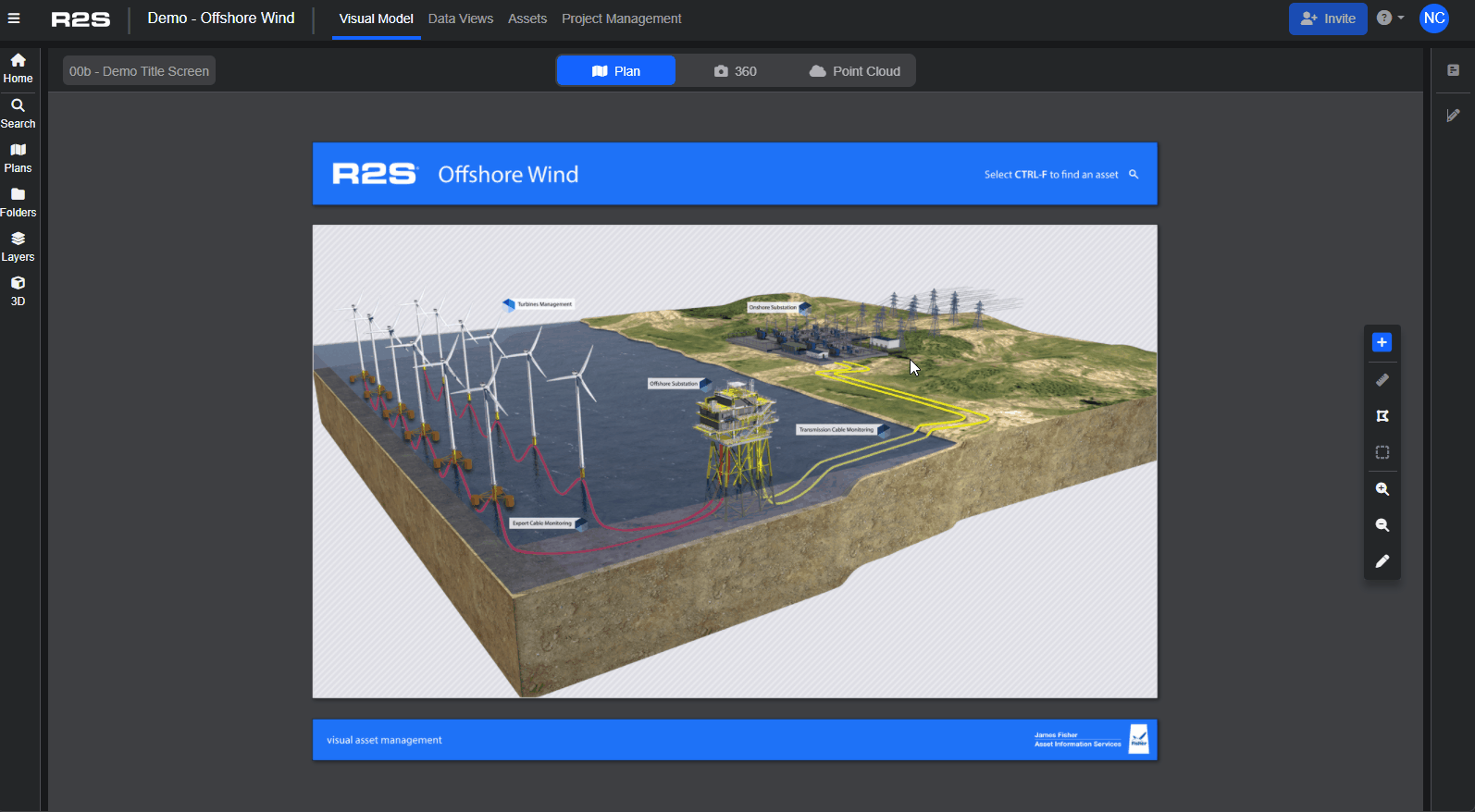The image size is (1475, 812).
Task: Open the help dropdown menu
Action: click(x=1389, y=18)
